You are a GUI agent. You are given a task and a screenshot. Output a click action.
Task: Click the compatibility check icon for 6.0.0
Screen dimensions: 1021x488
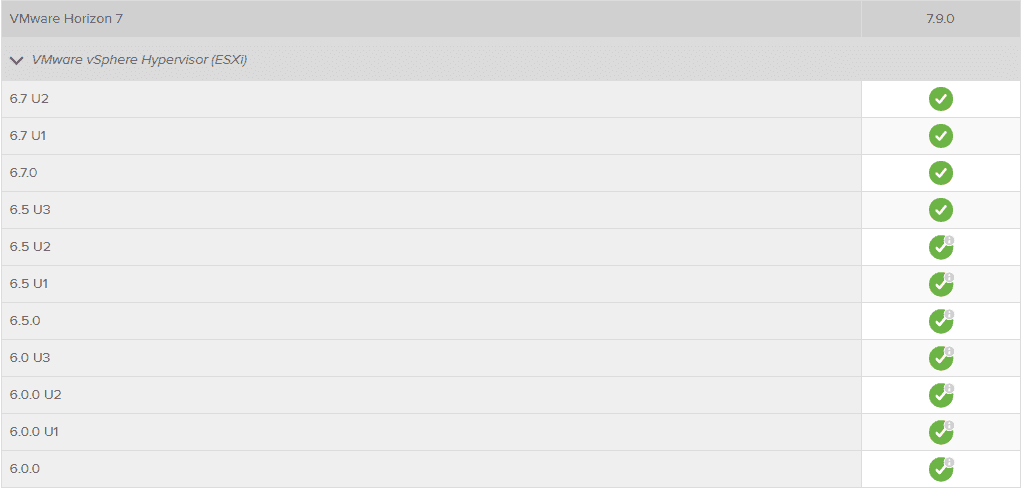(939, 470)
